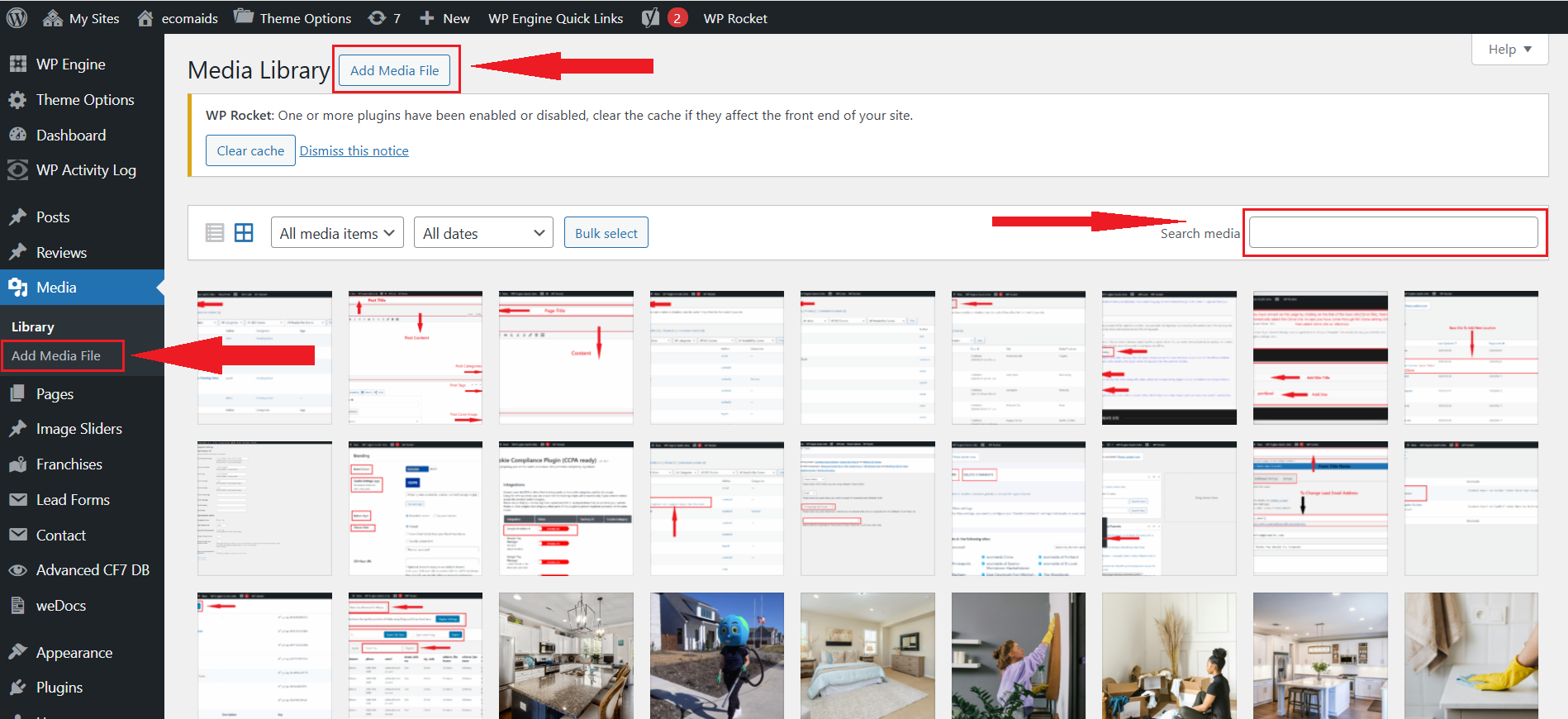Open the New content menu
1568x719 pixels.
point(444,17)
